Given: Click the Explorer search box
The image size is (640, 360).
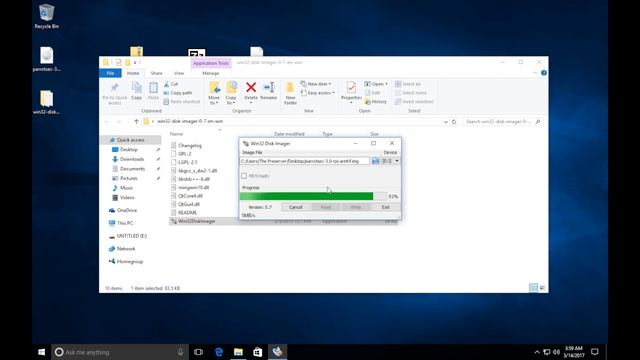Looking at the screenshot, I should (x=503, y=122).
